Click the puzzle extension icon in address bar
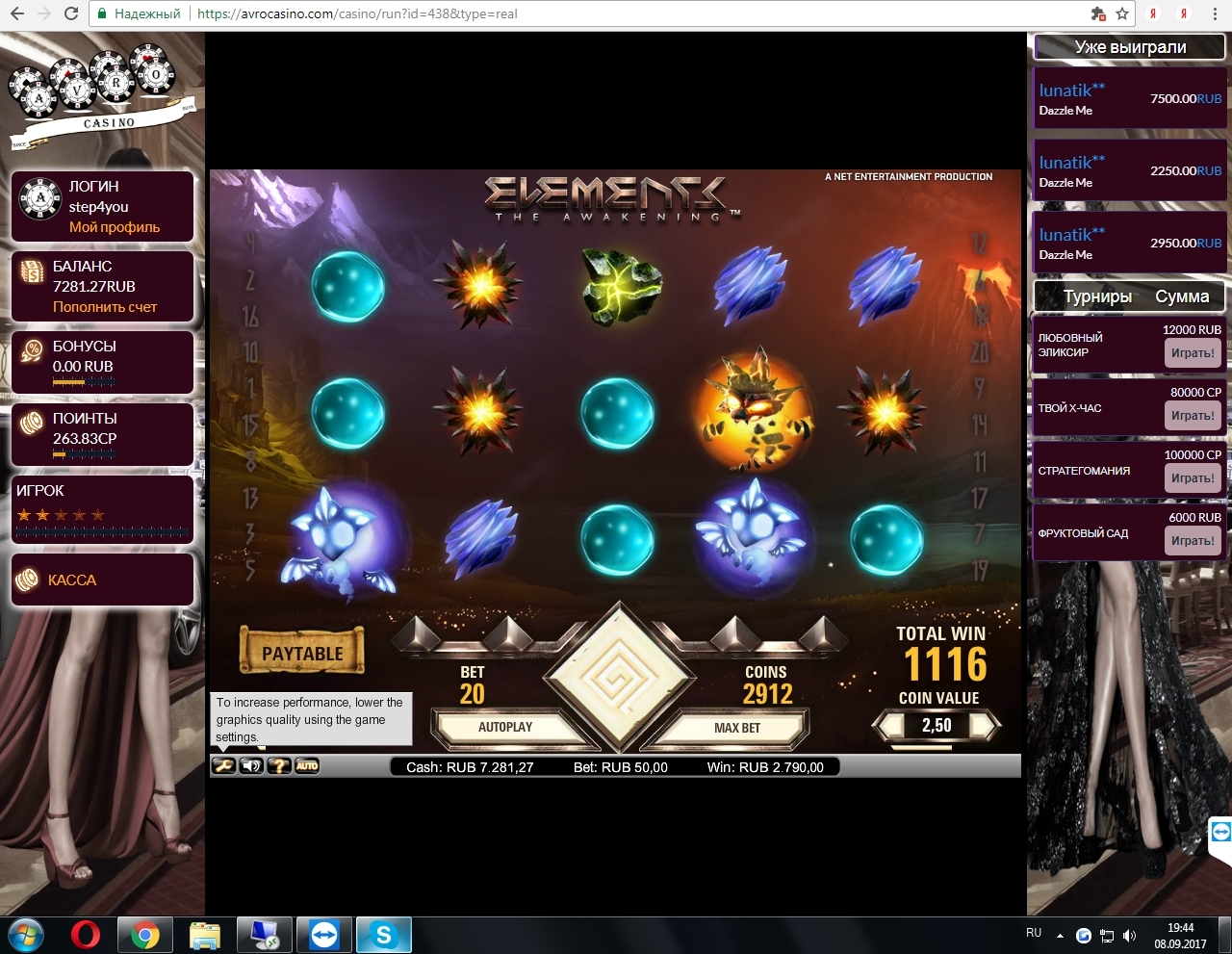Viewport: 1232px width, 954px height. (1098, 13)
